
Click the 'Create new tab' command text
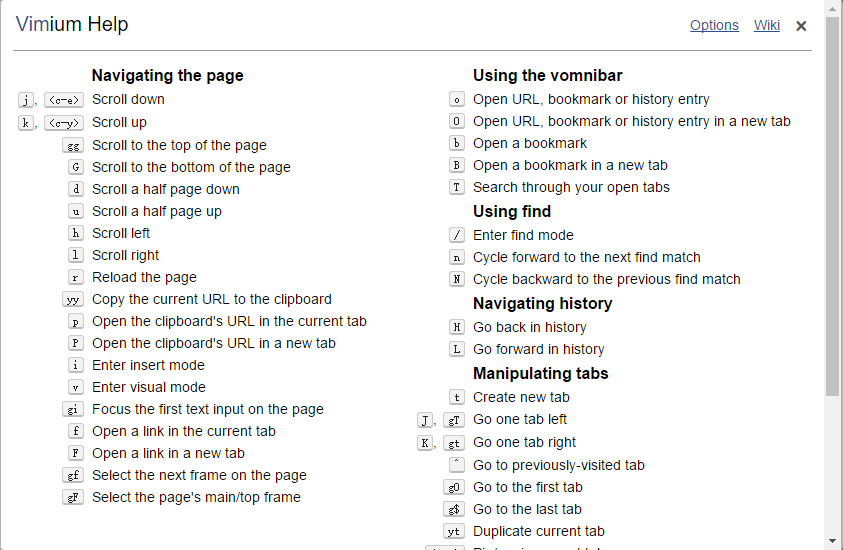pos(521,397)
